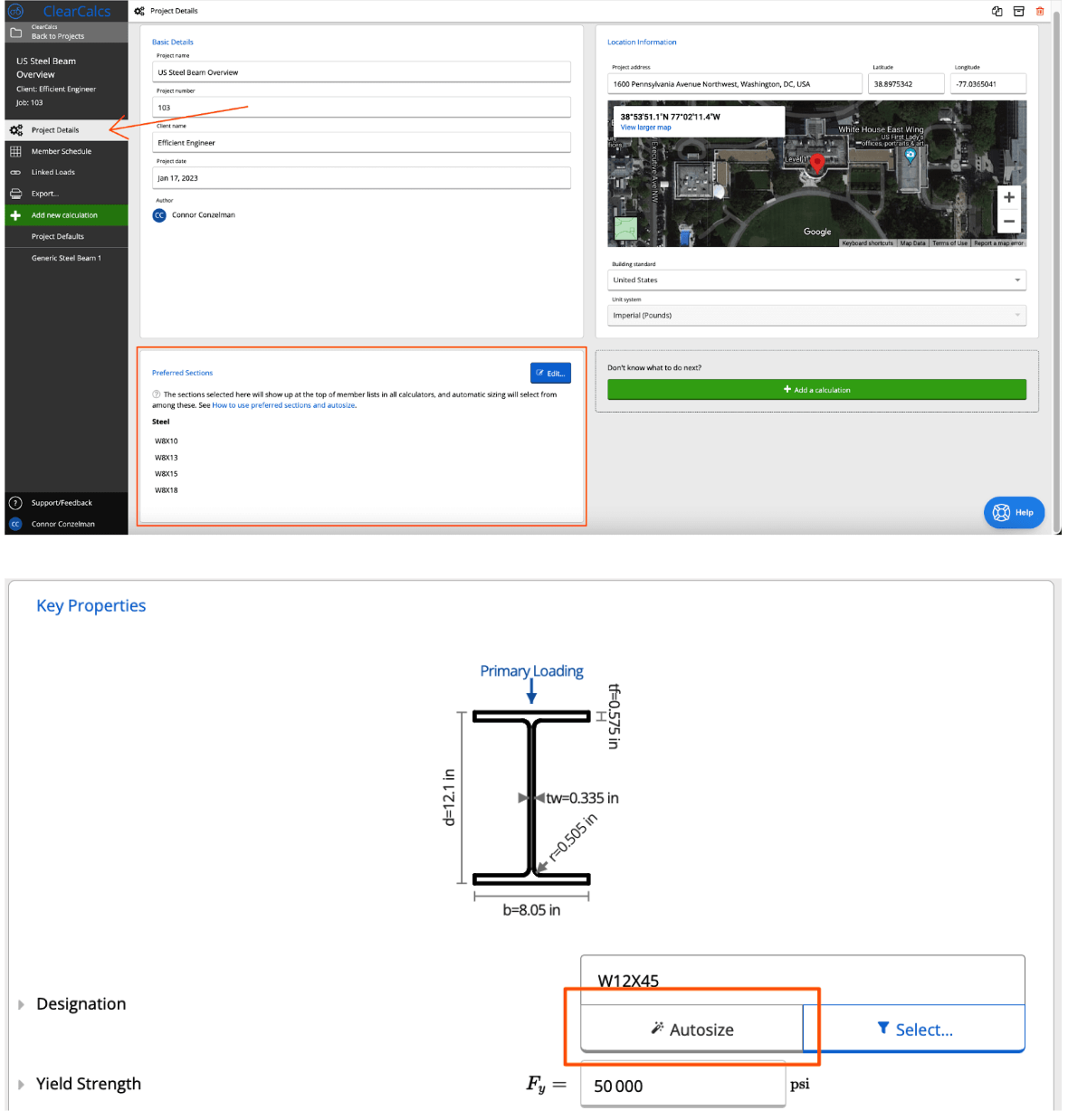
Task: Expand the Designation row
Action: [21, 1005]
